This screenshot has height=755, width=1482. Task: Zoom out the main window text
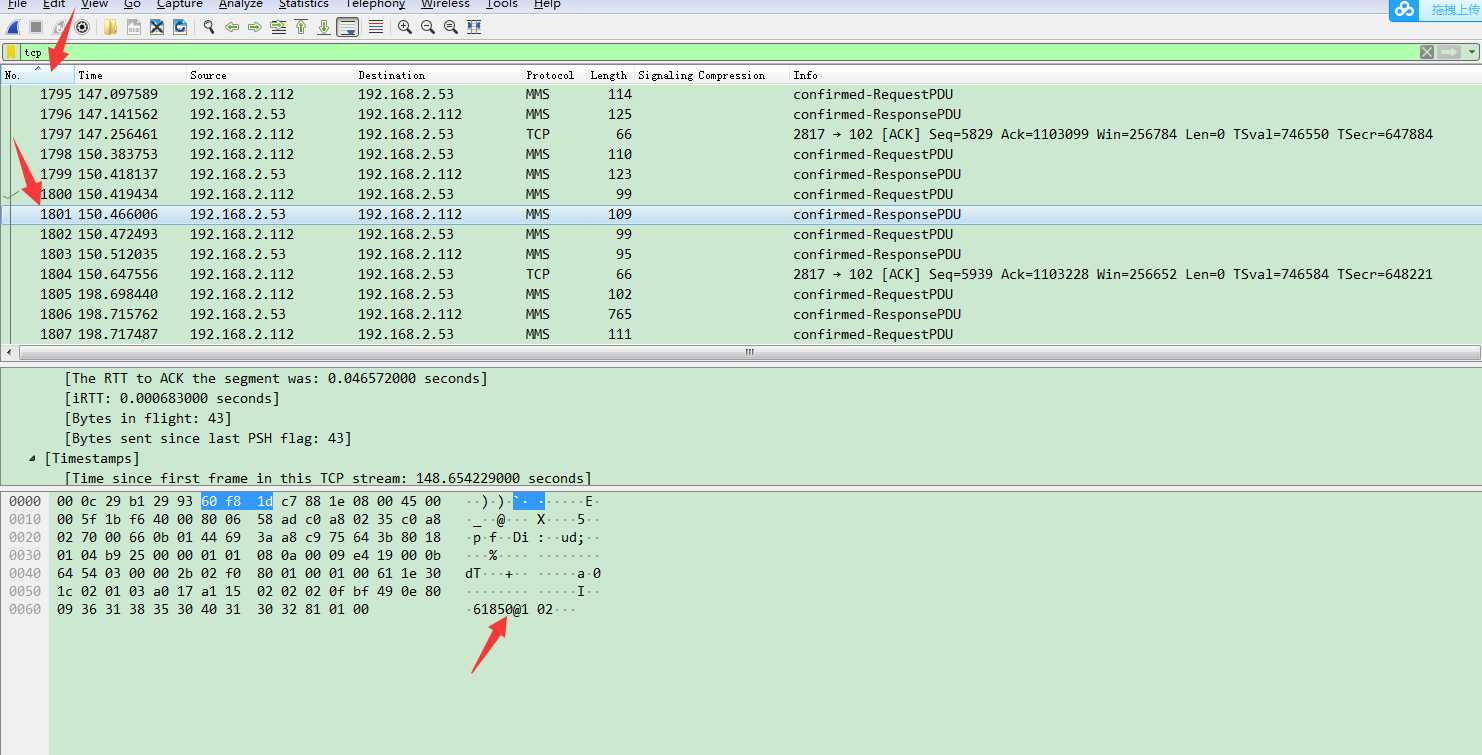[x=427, y=27]
